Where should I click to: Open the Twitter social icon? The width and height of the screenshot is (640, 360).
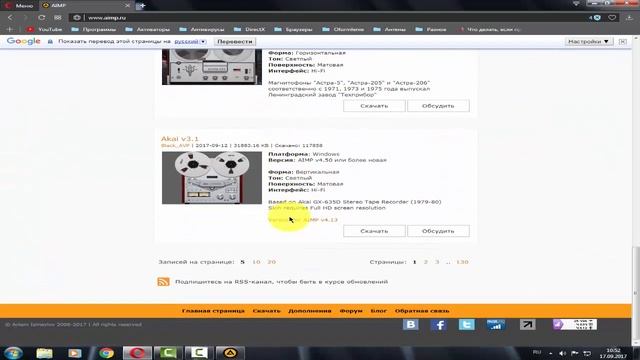(x=467, y=325)
